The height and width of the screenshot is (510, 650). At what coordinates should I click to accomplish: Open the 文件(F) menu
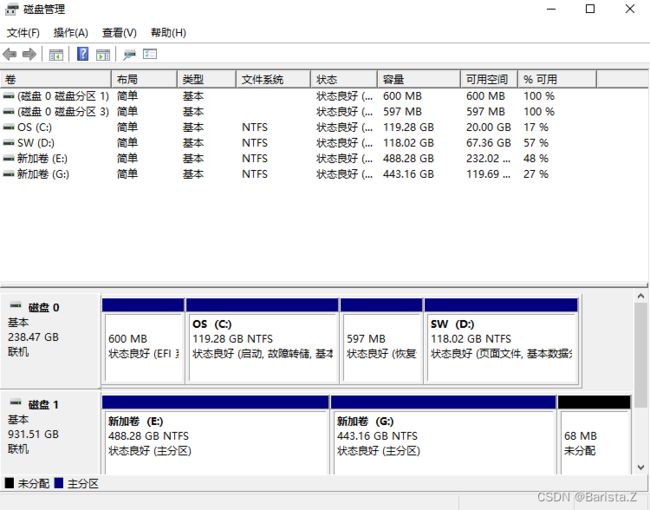(x=23, y=33)
